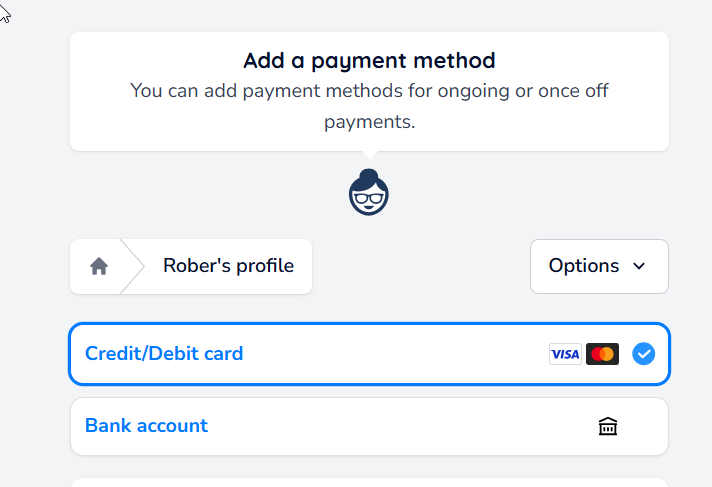This screenshot has width=712, height=487.
Task: Toggle the blue checkmark on Credit/Debit card
Action: tap(644, 354)
